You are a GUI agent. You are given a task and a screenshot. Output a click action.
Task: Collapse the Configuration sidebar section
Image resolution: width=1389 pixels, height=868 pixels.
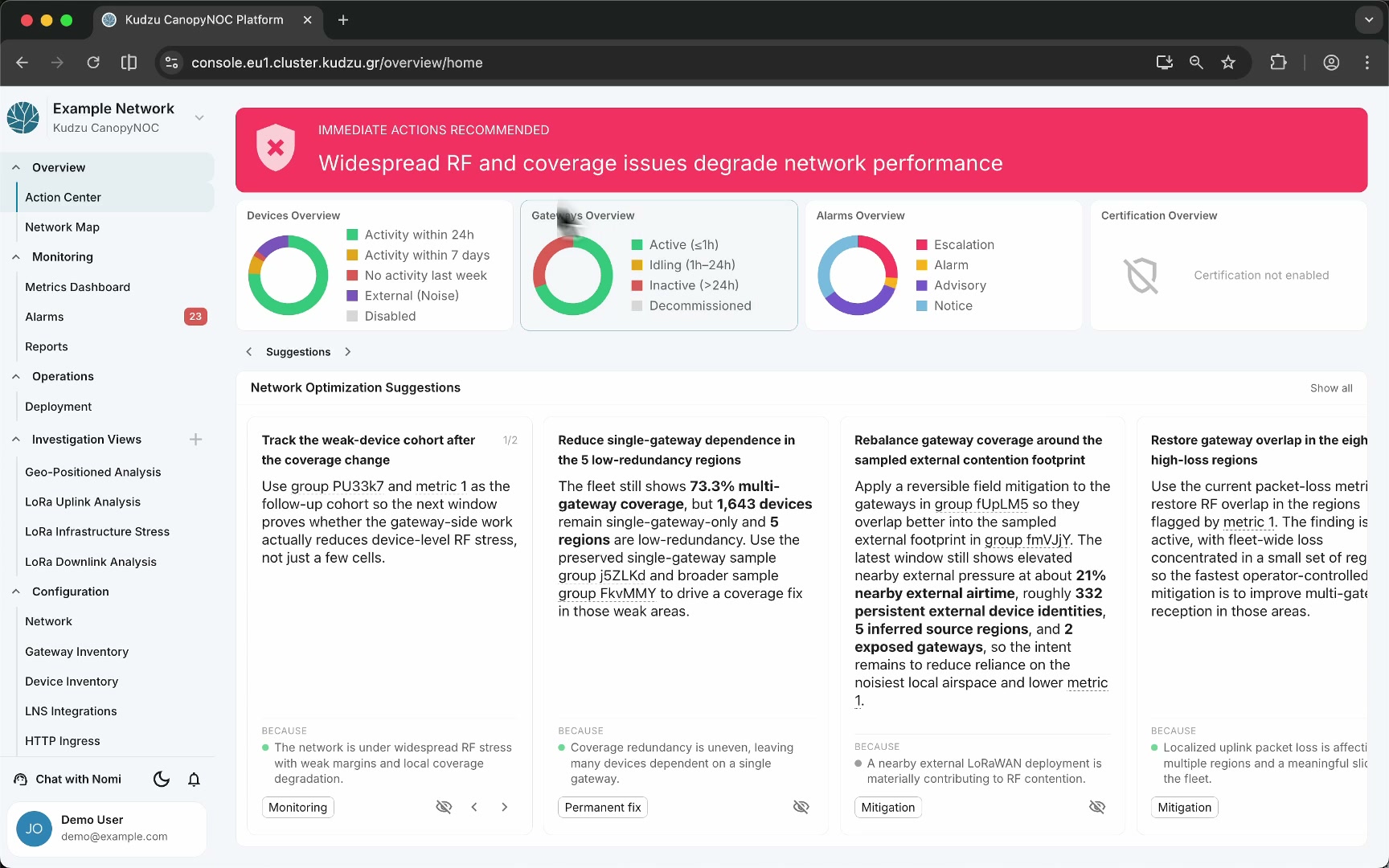tap(16, 592)
